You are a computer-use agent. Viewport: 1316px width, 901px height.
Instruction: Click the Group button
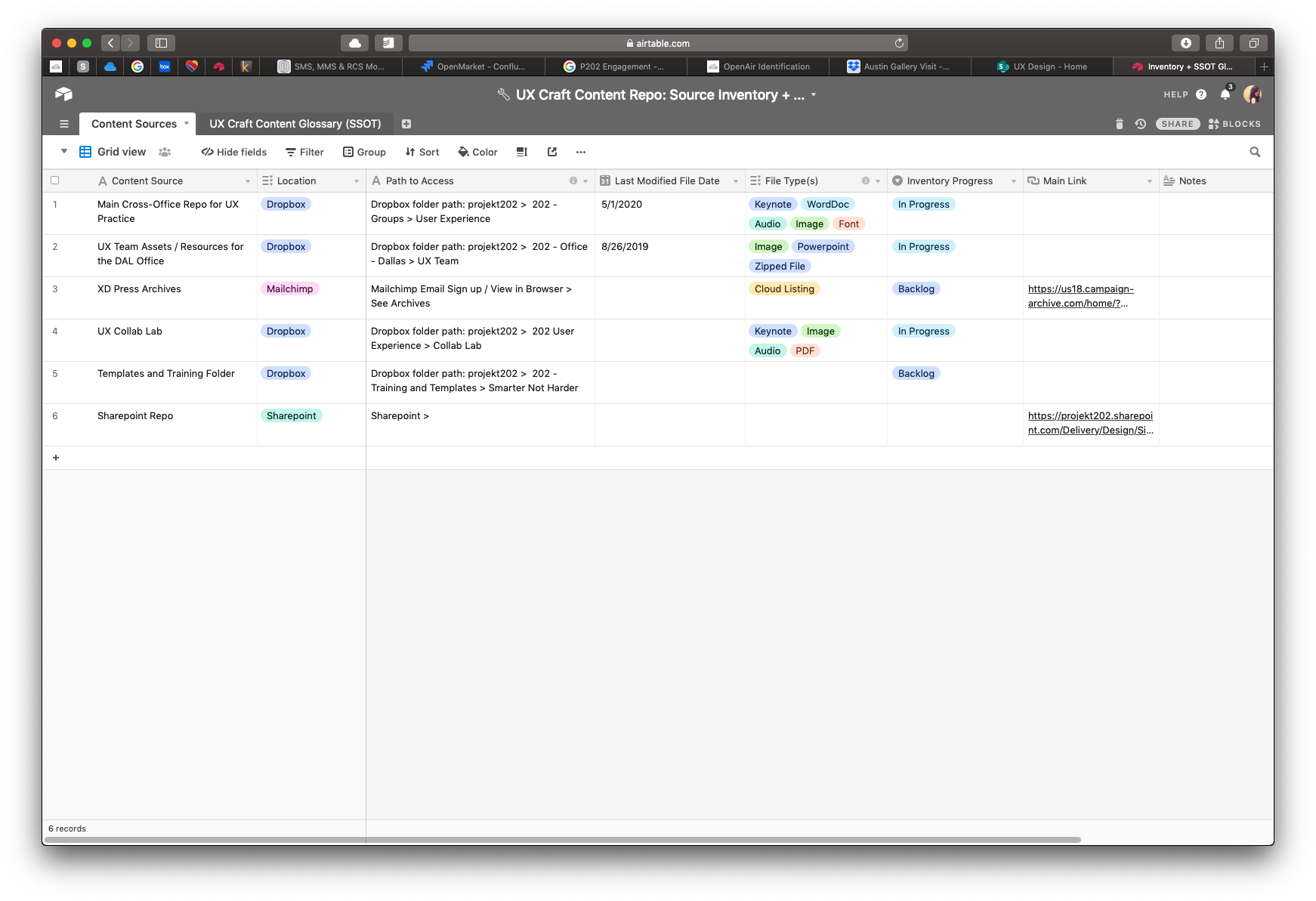pos(364,152)
